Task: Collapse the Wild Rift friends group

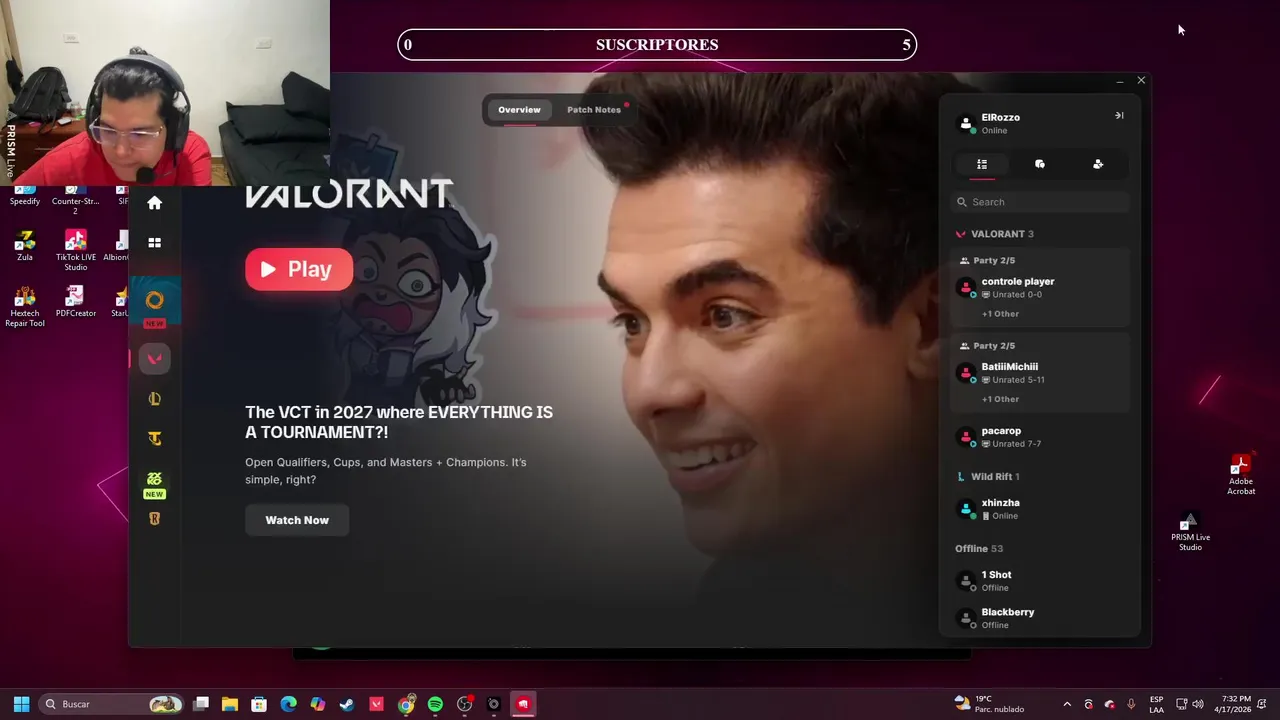Action: tap(988, 477)
